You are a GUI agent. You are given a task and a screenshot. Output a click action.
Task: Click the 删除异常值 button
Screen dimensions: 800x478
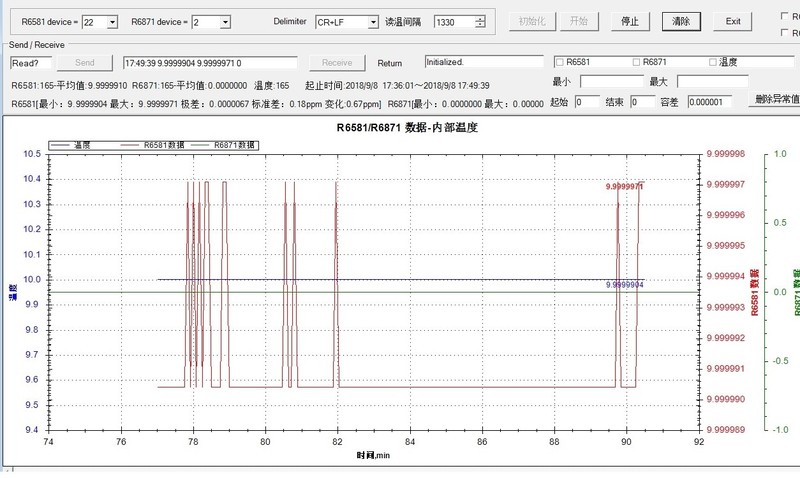pos(776,100)
